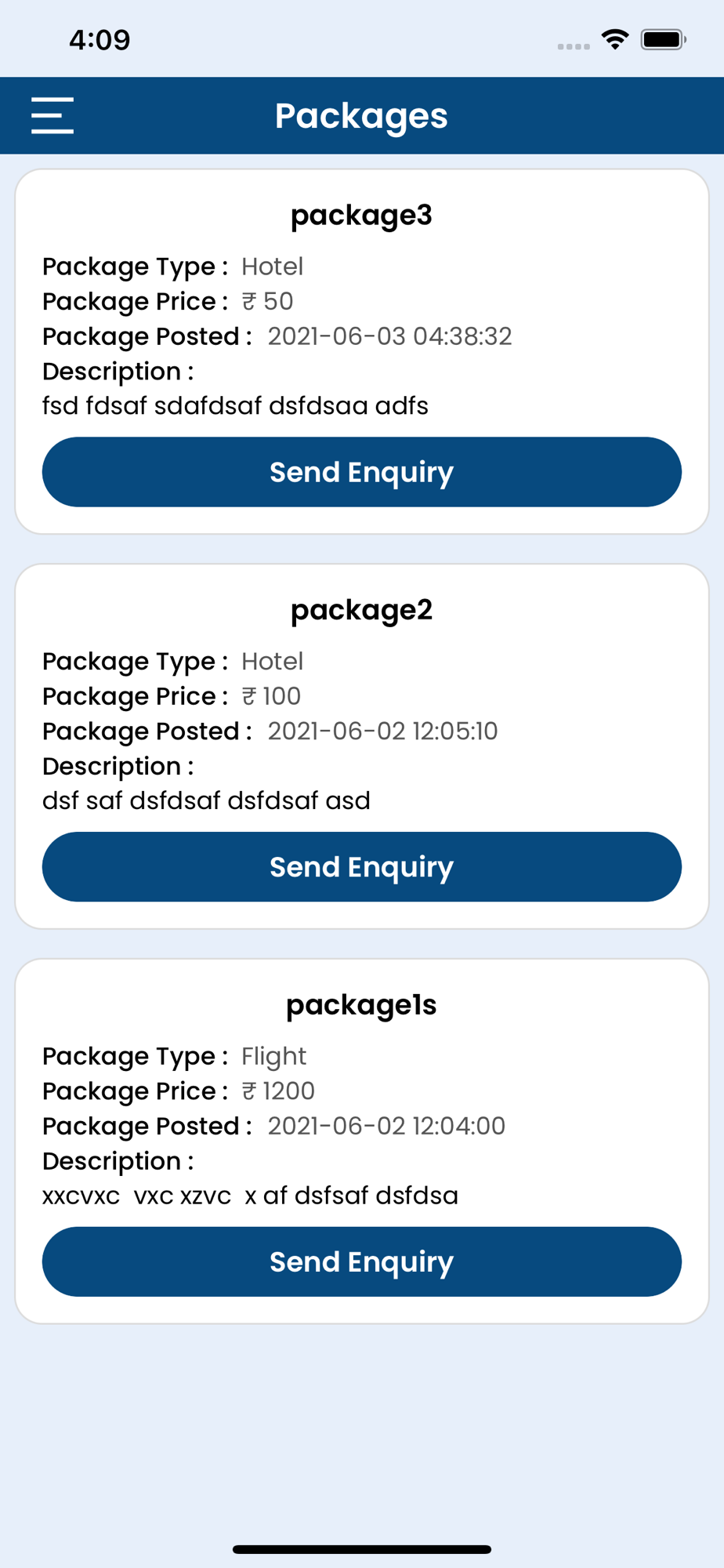This screenshot has height=1568, width=724.
Task: Tap posted date 2021-06-03 04:38:32
Action: 390,336
